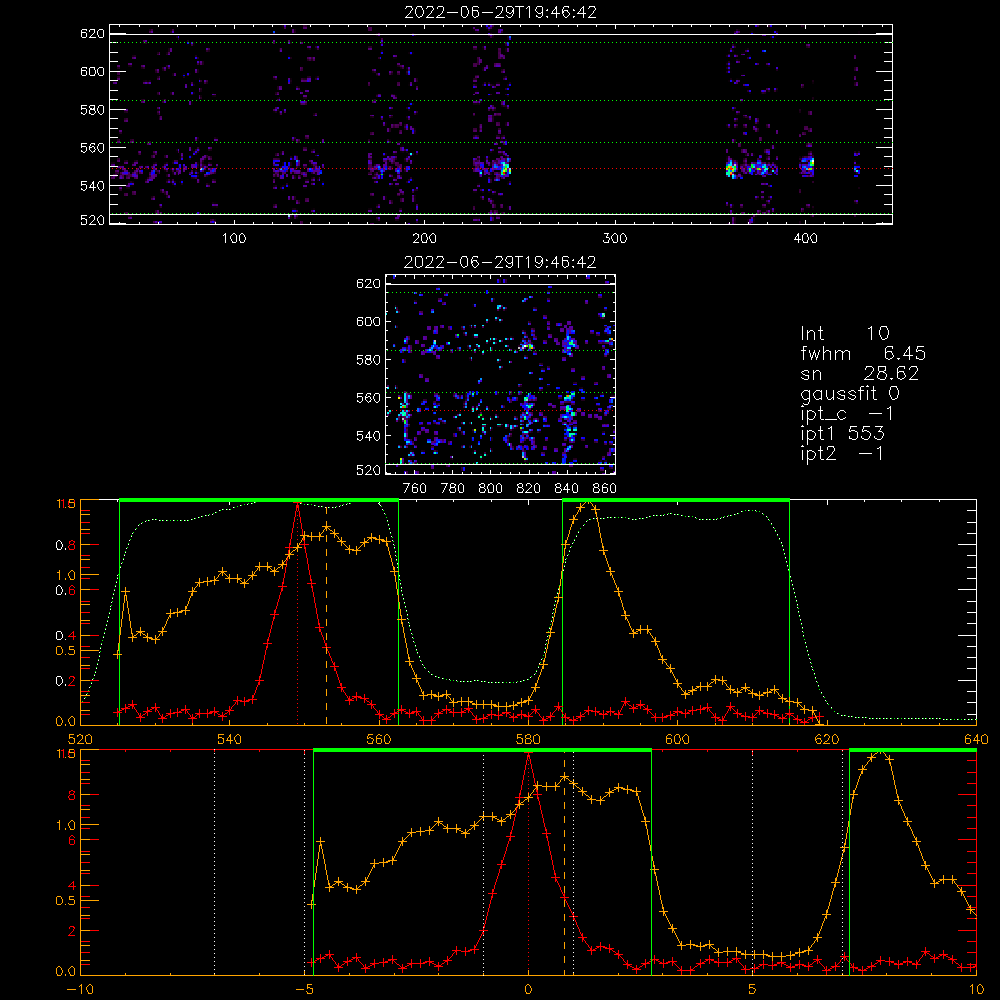The width and height of the screenshot is (1000, 1000).
Task: Click the 760 x-axis label of middle image
Action: click(415, 489)
